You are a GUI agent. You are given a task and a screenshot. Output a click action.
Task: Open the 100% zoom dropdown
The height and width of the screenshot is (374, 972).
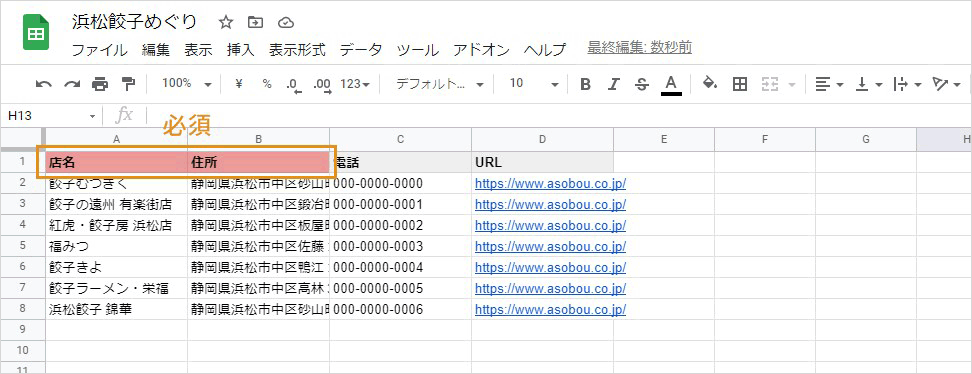pyautogui.click(x=187, y=84)
